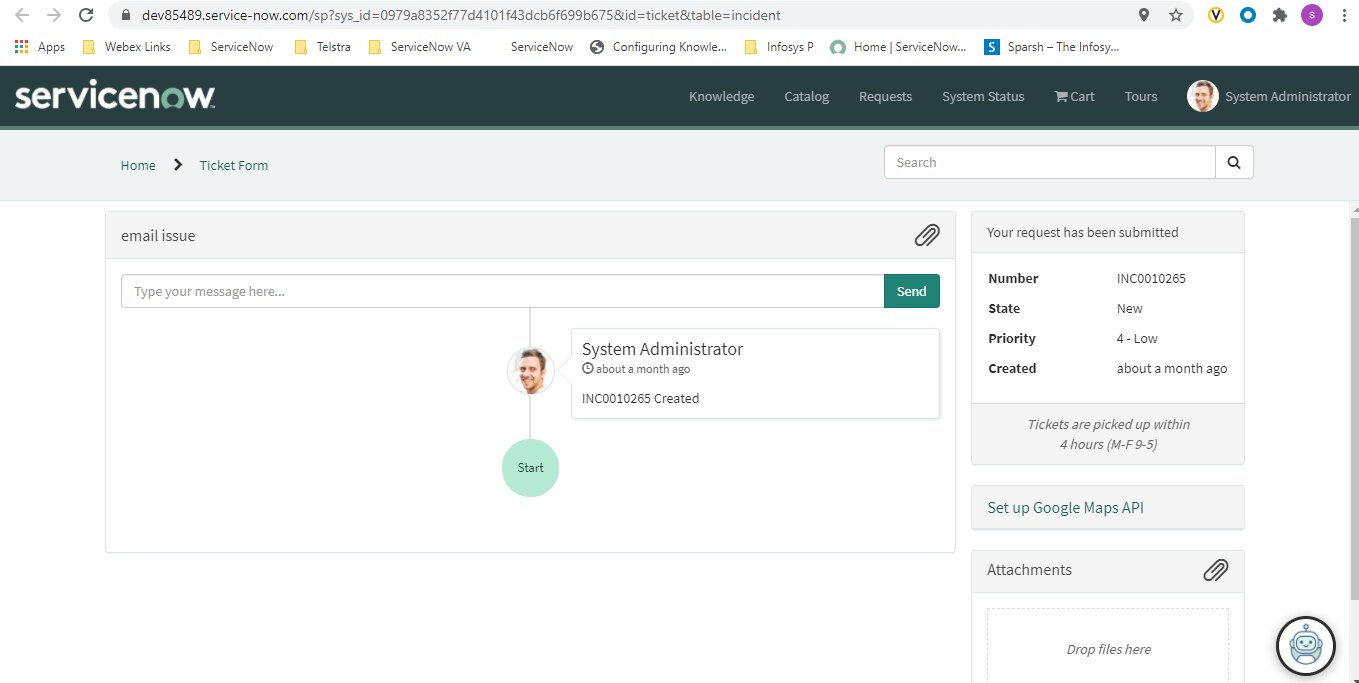Click the Home breadcrumb link
The image size is (1359, 683).
click(138, 166)
